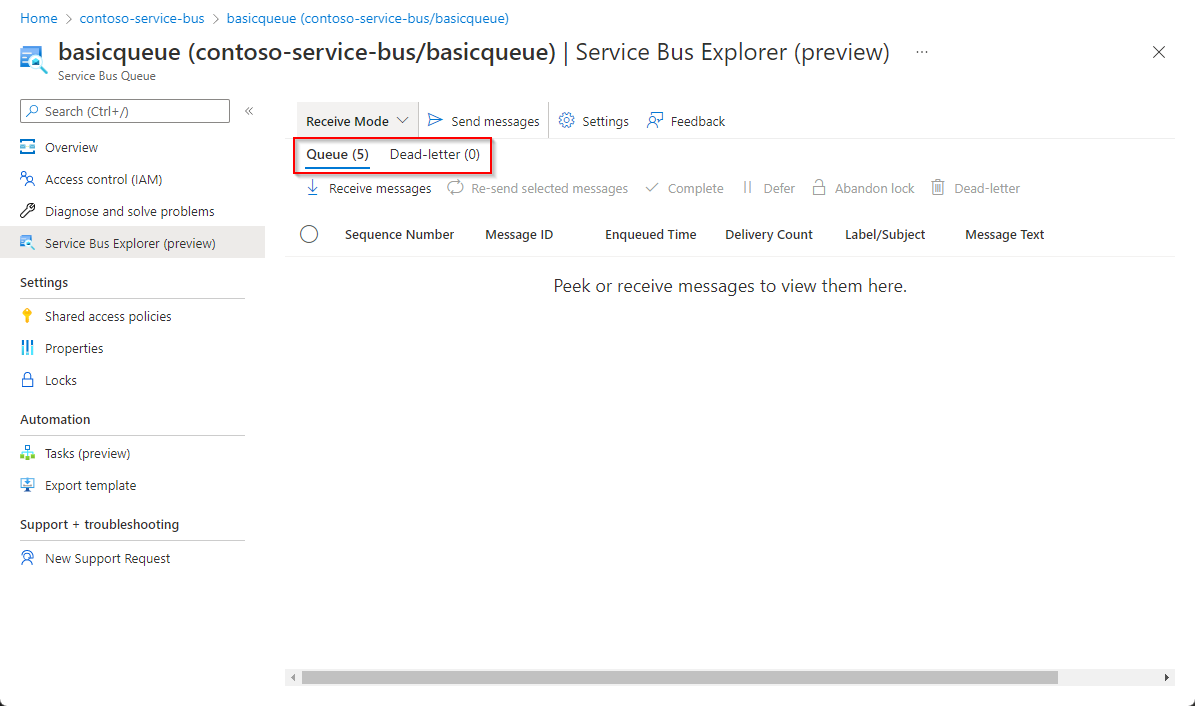Click in the Search (Ctrl+/) field
This screenshot has width=1195, height=706.
[x=125, y=111]
